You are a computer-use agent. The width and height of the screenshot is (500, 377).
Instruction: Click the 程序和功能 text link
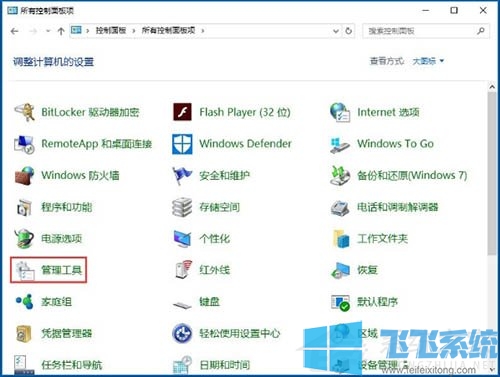[x=67, y=207]
